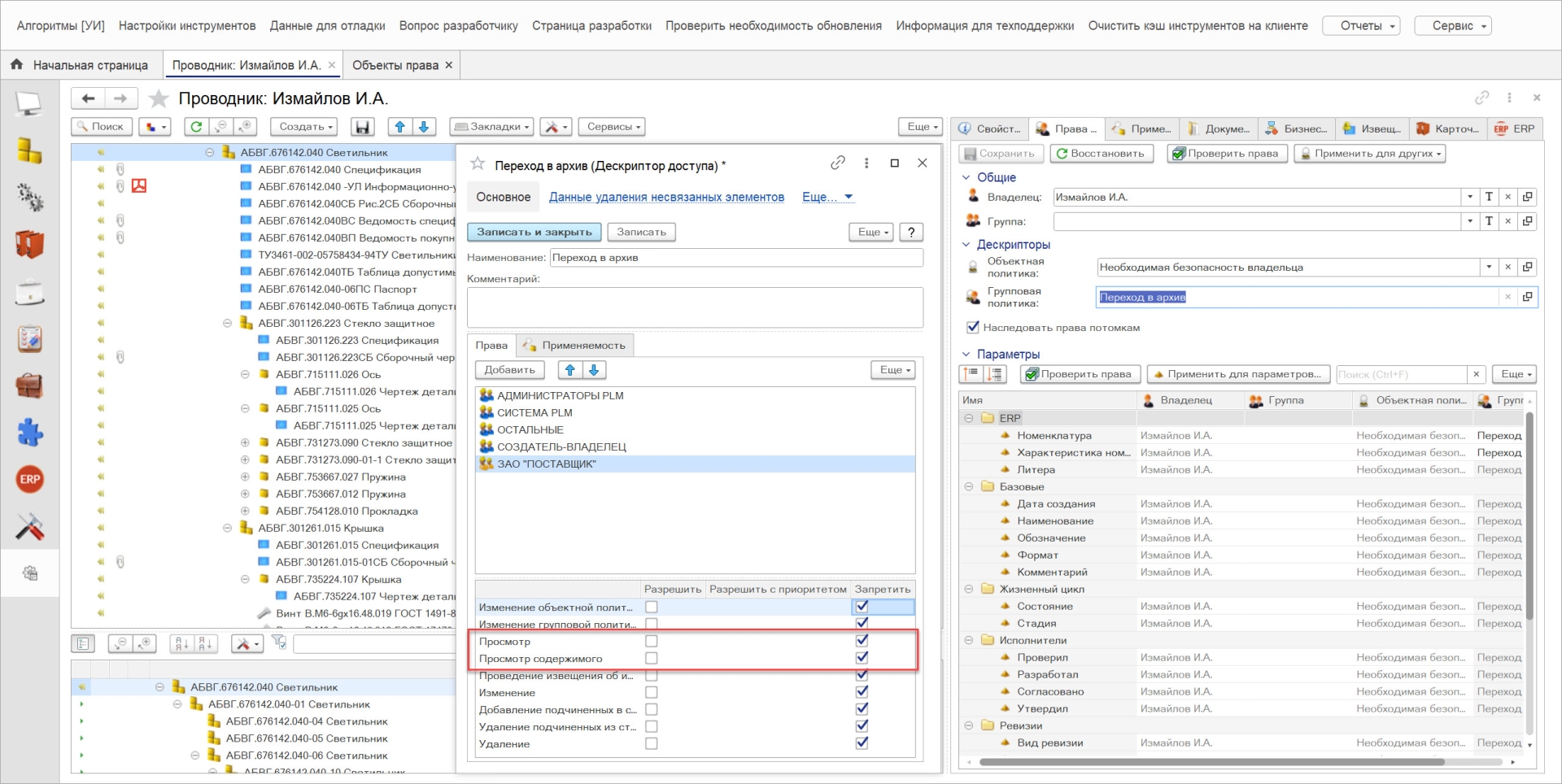Click the T button next to Владелец field

(x=1489, y=197)
